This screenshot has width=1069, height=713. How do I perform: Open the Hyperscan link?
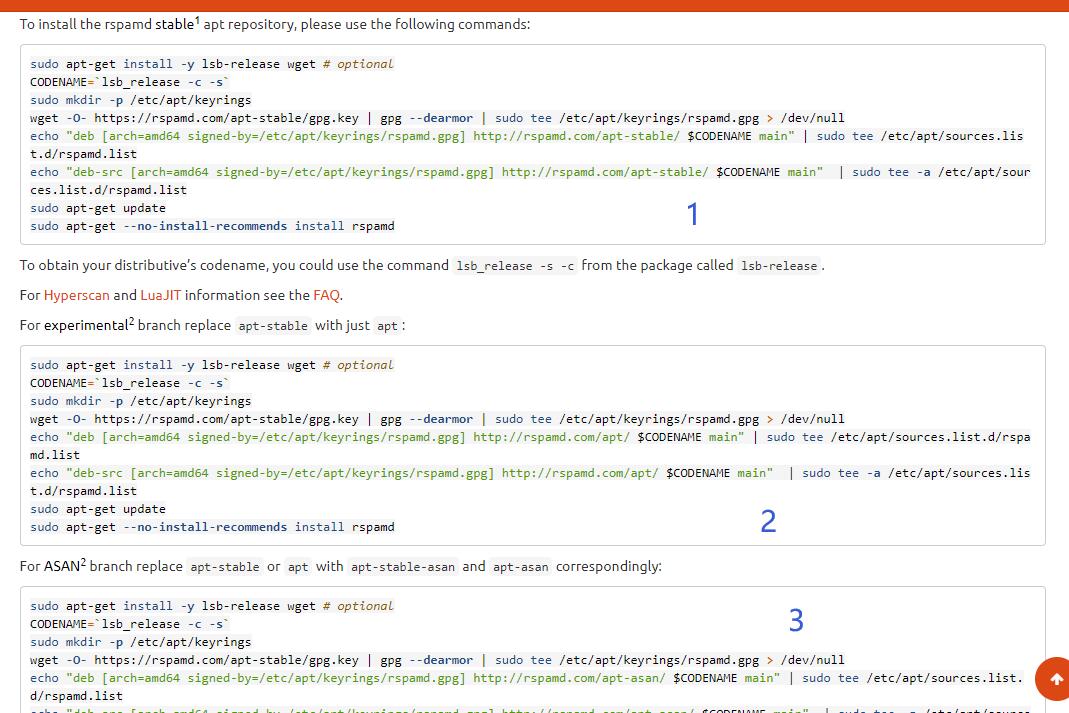pyautogui.click(x=76, y=295)
